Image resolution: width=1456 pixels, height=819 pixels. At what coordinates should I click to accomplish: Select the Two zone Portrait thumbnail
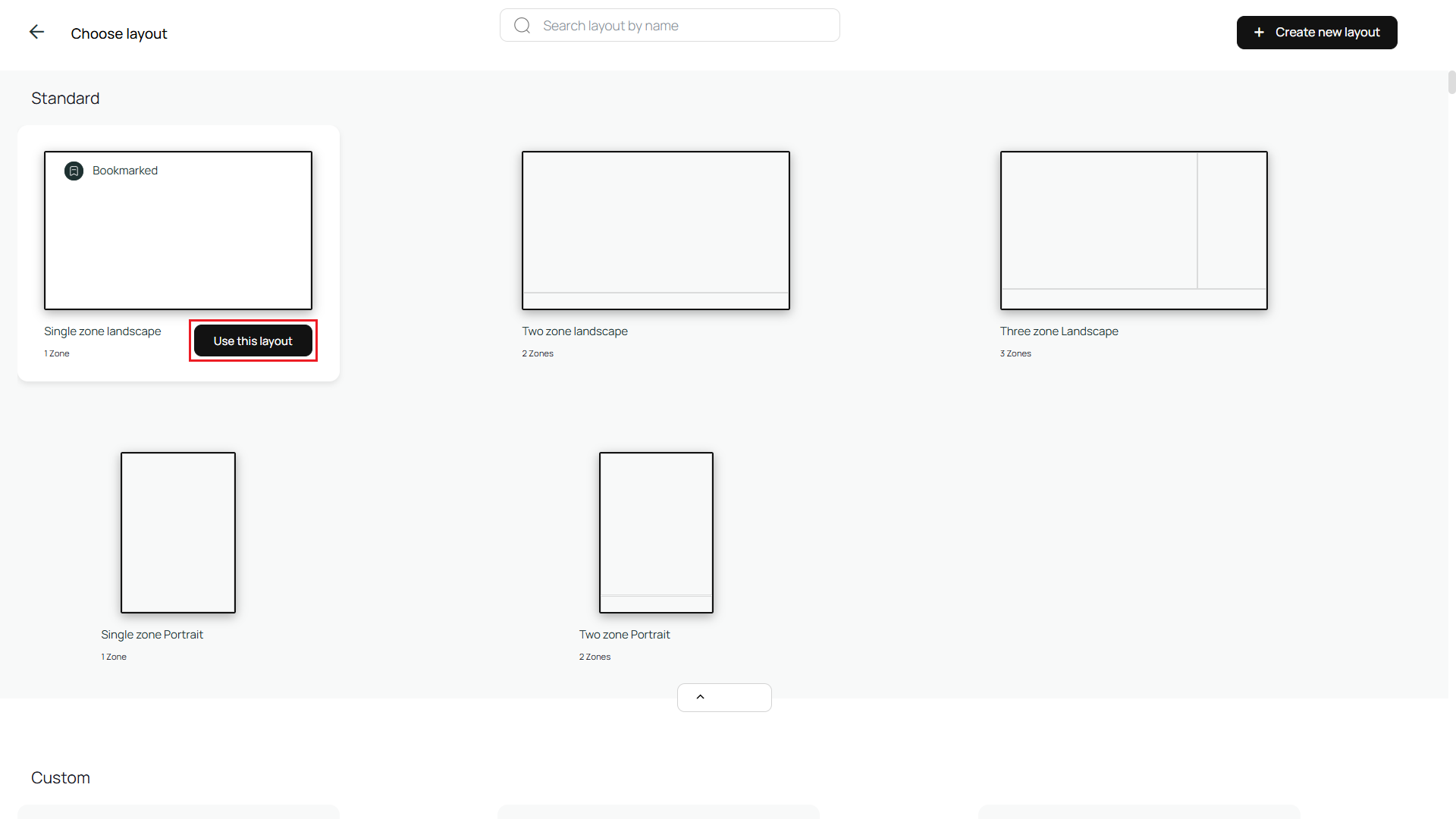pyautogui.click(x=655, y=532)
